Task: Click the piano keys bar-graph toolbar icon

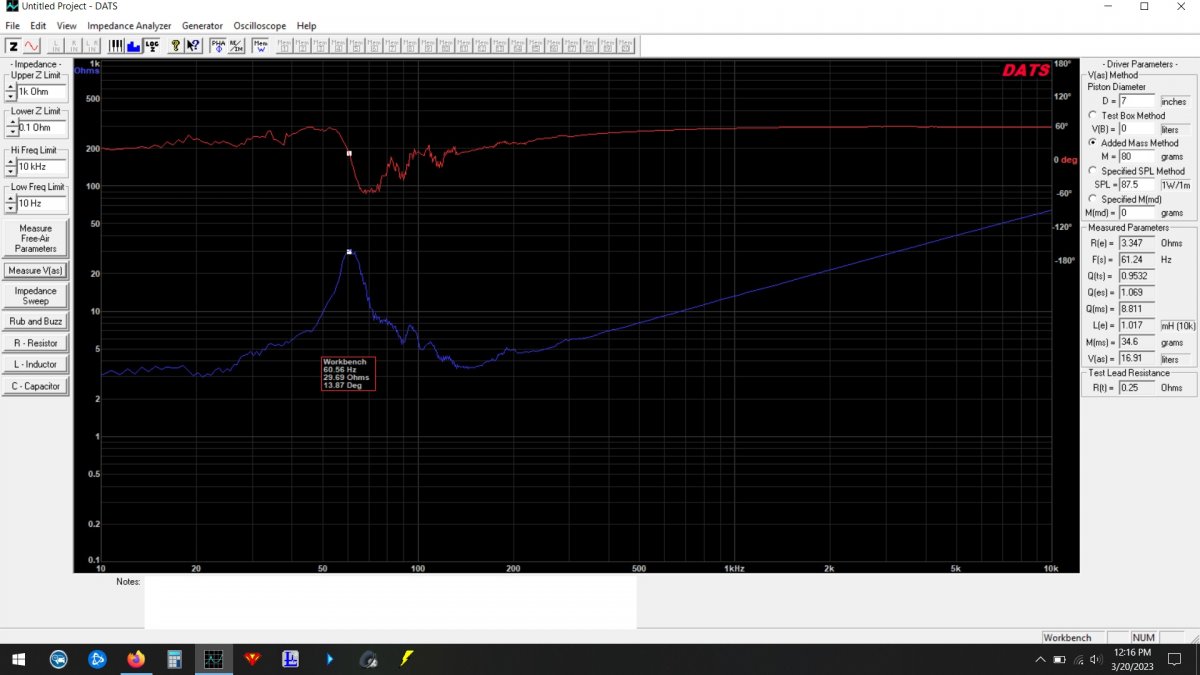Action: point(116,45)
